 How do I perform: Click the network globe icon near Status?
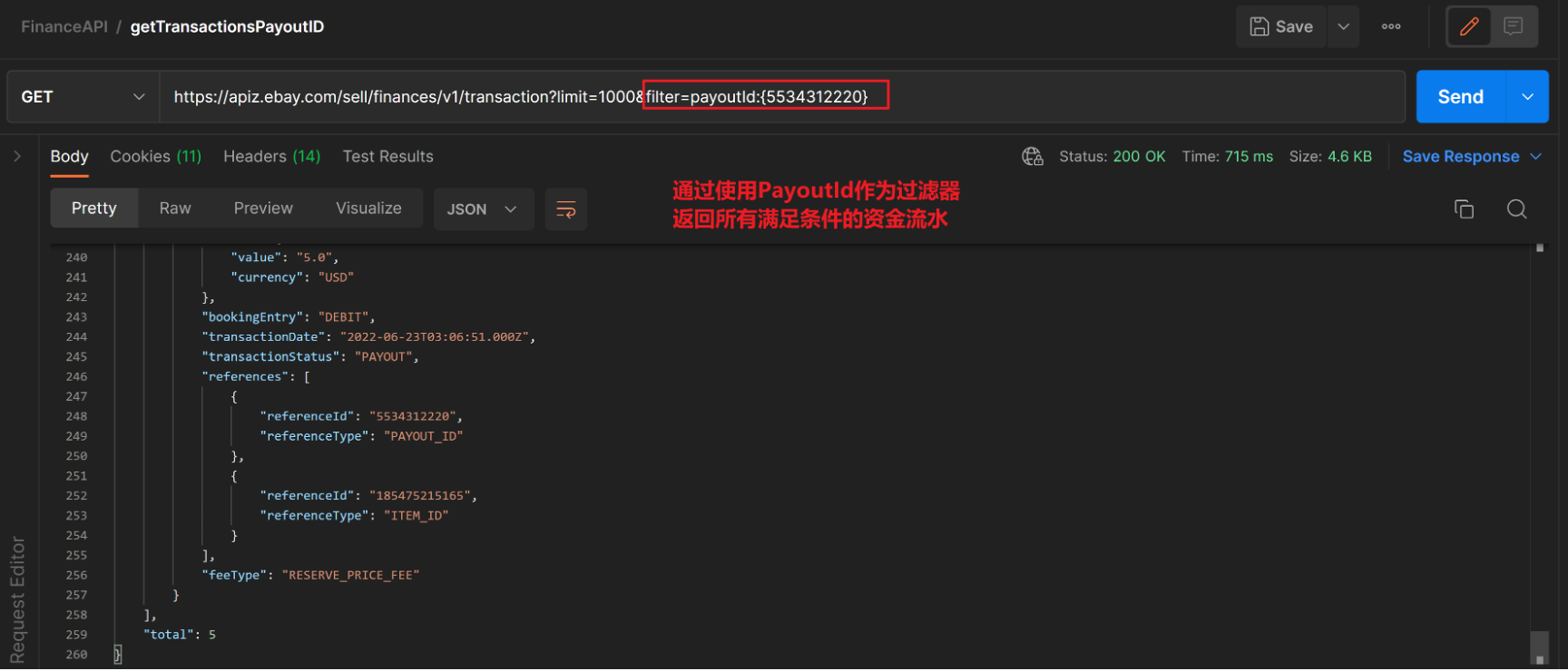click(x=1033, y=157)
